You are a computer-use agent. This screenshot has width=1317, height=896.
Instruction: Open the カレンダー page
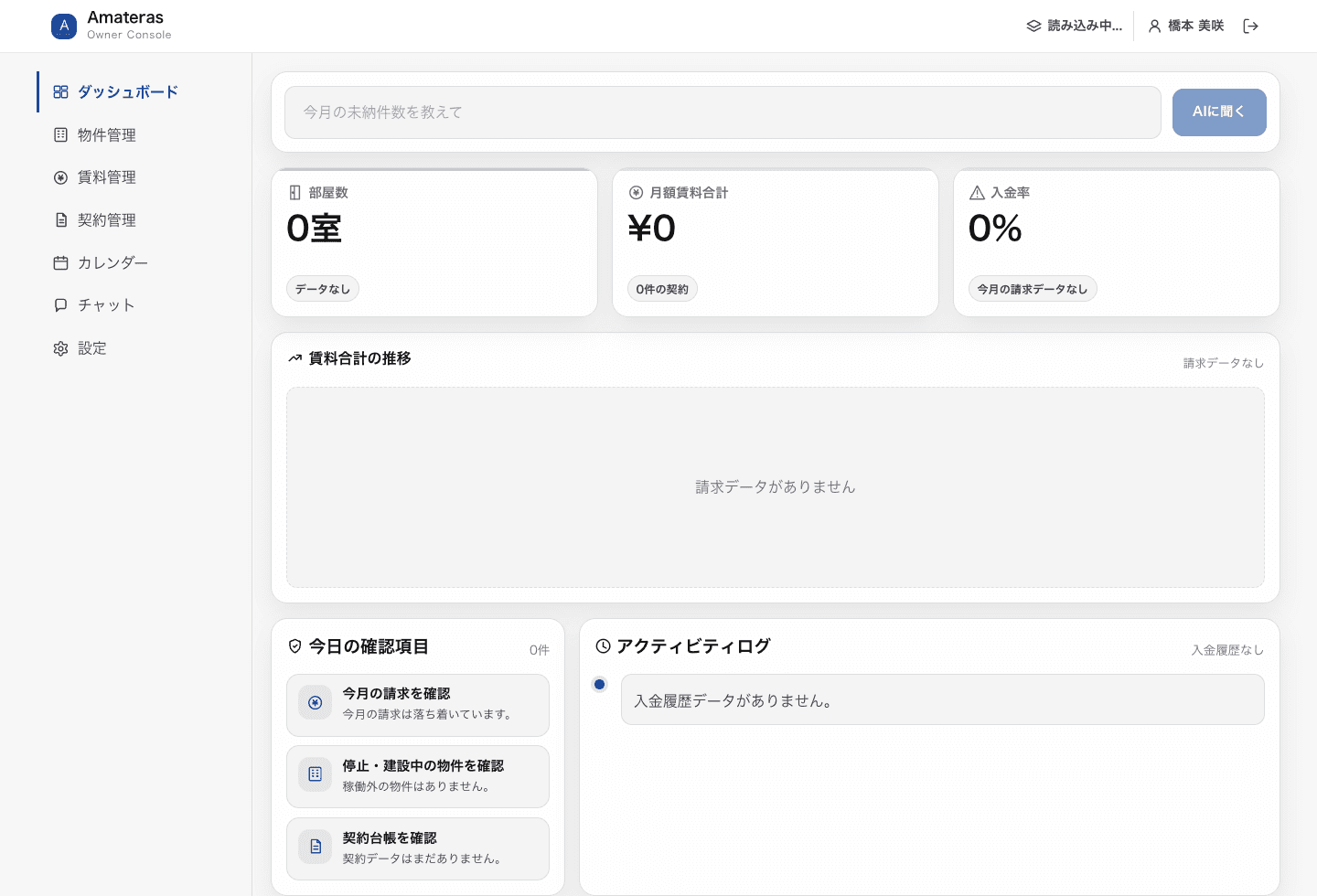[x=135, y=263]
